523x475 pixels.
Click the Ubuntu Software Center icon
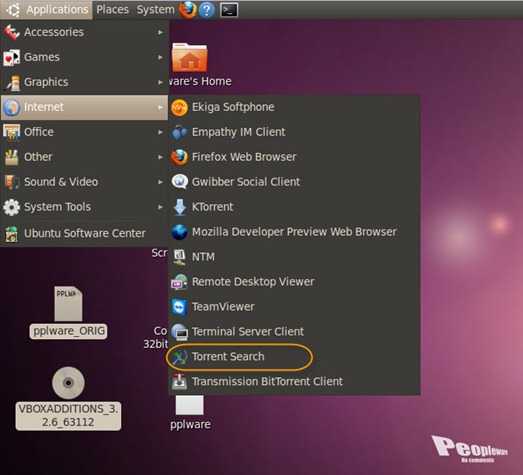pyautogui.click(x=12, y=233)
